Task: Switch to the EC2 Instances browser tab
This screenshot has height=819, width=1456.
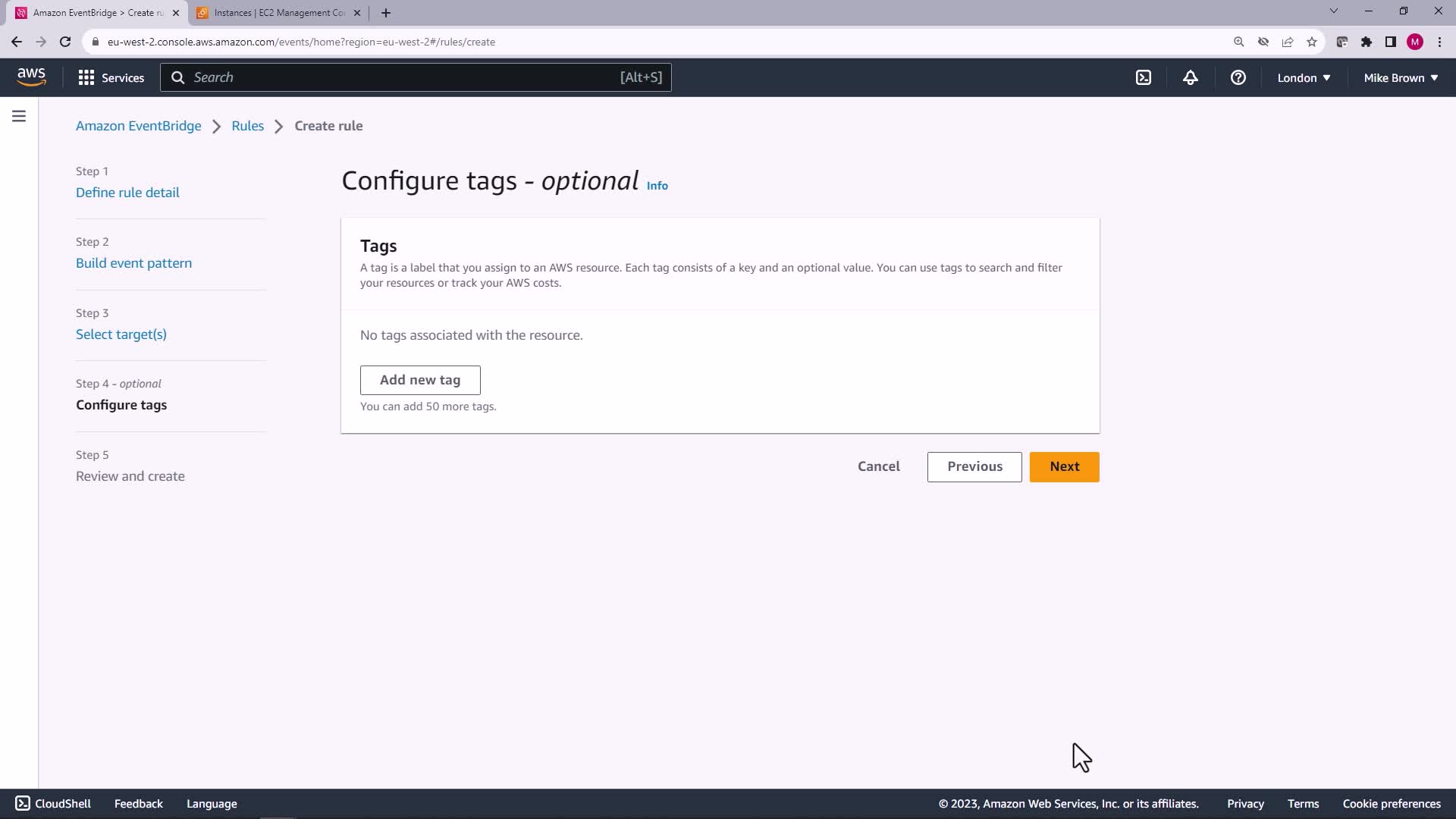Action: tap(279, 13)
